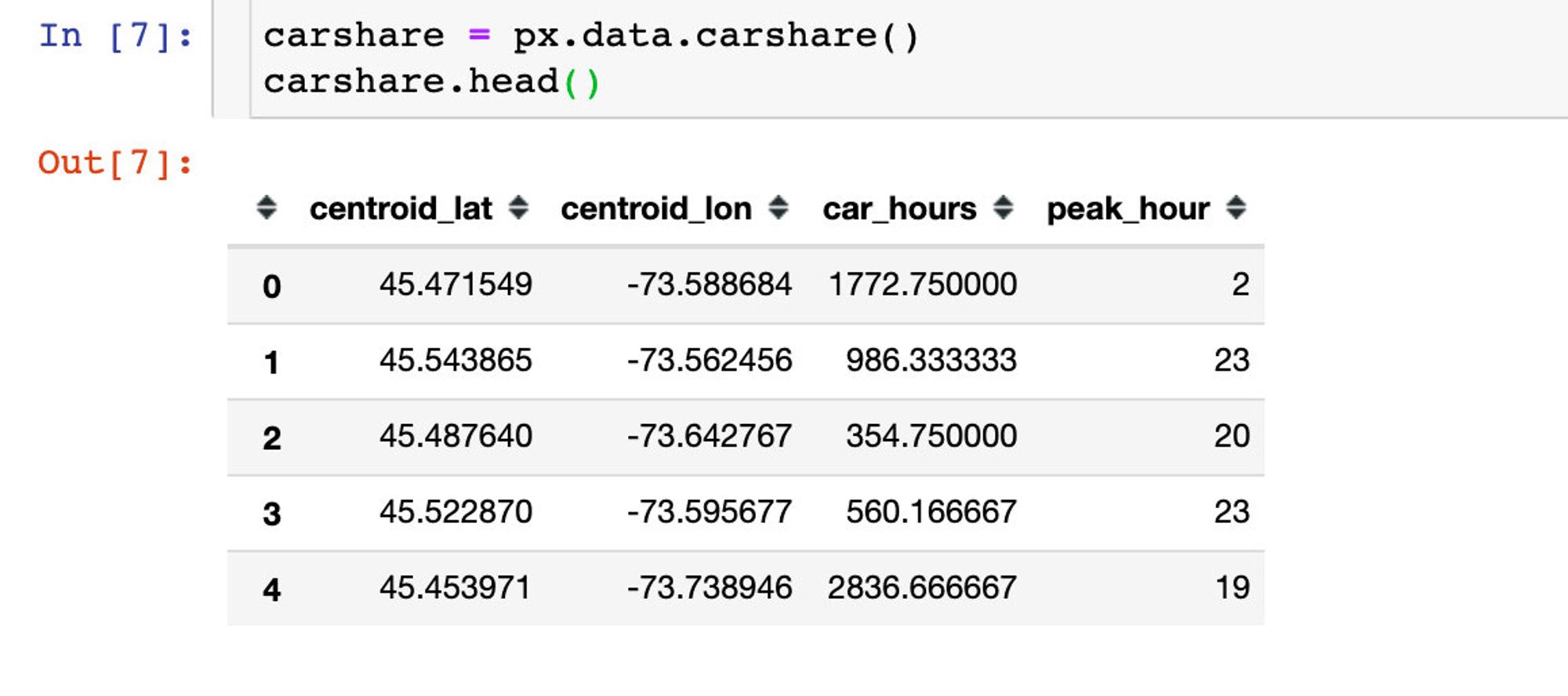Click cell value 45.471549
1568x696 pixels.
pyautogui.click(x=456, y=285)
